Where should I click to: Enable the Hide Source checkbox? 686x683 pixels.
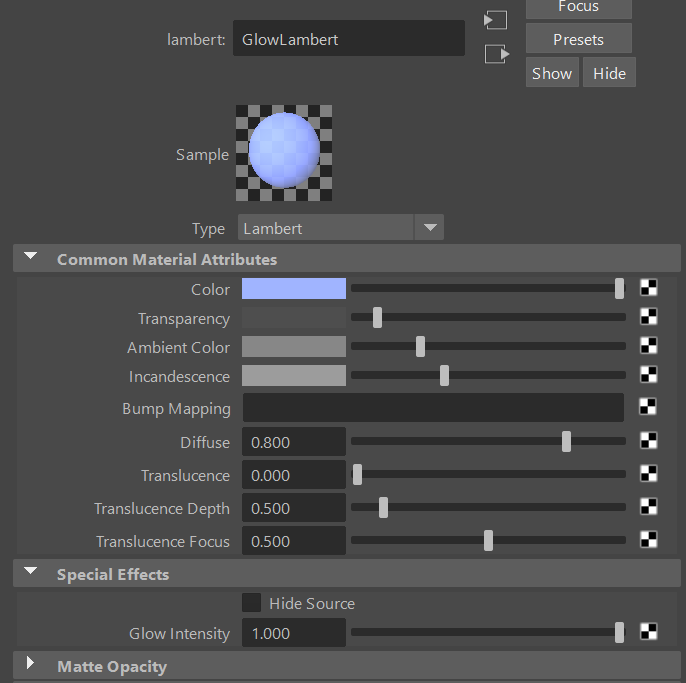(x=252, y=603)
